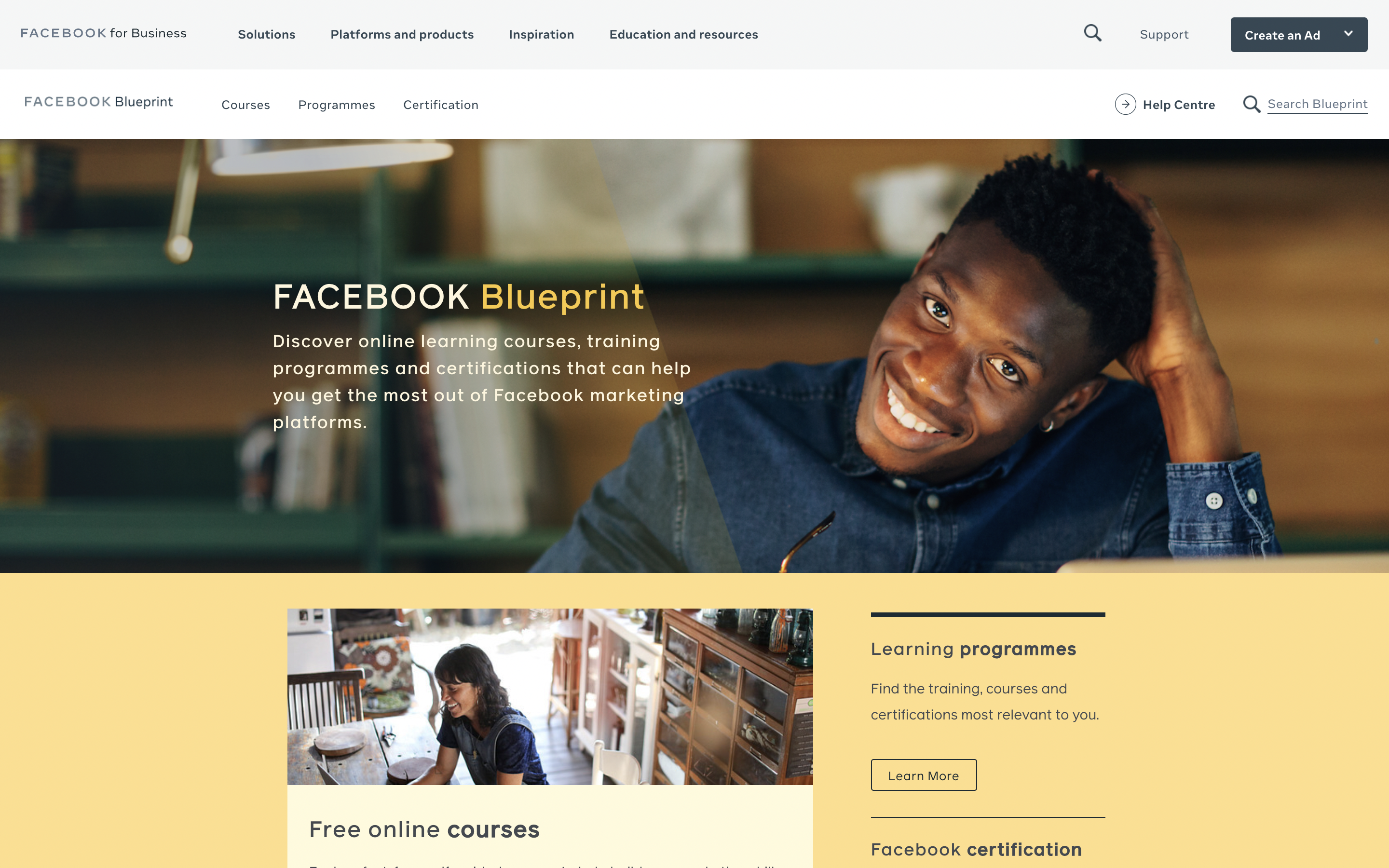Expand Education and resources menu

pyautogui.click(x=683, y=34)
